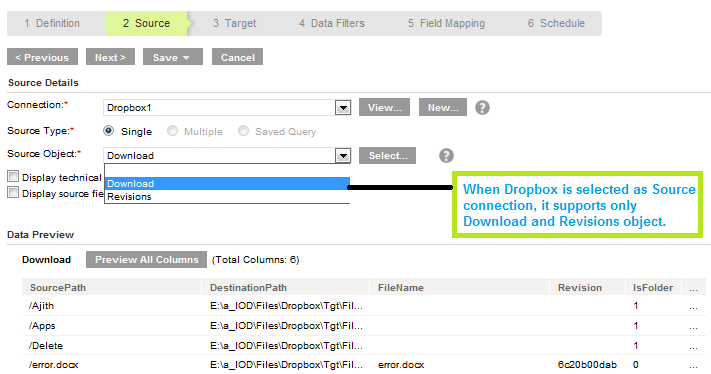Select Saved Query radio option
The height and width of the screenshot is (374, 711).
[243, 131]
